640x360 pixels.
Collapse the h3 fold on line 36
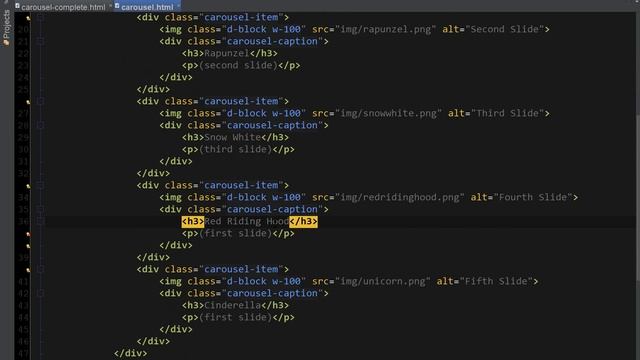[x=40, y=221]
